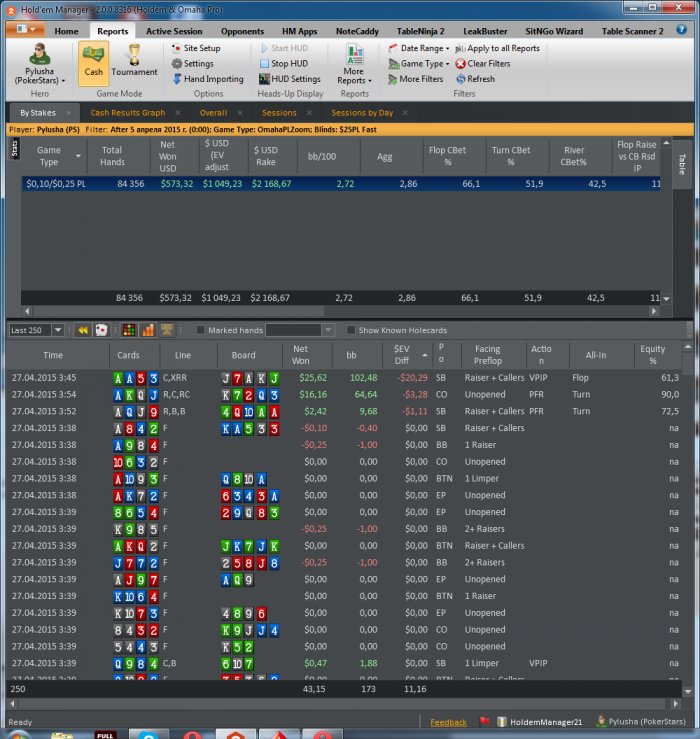Open Hand Importing option
The height and width of the screenshot is (739, 700).
(208, 79)
